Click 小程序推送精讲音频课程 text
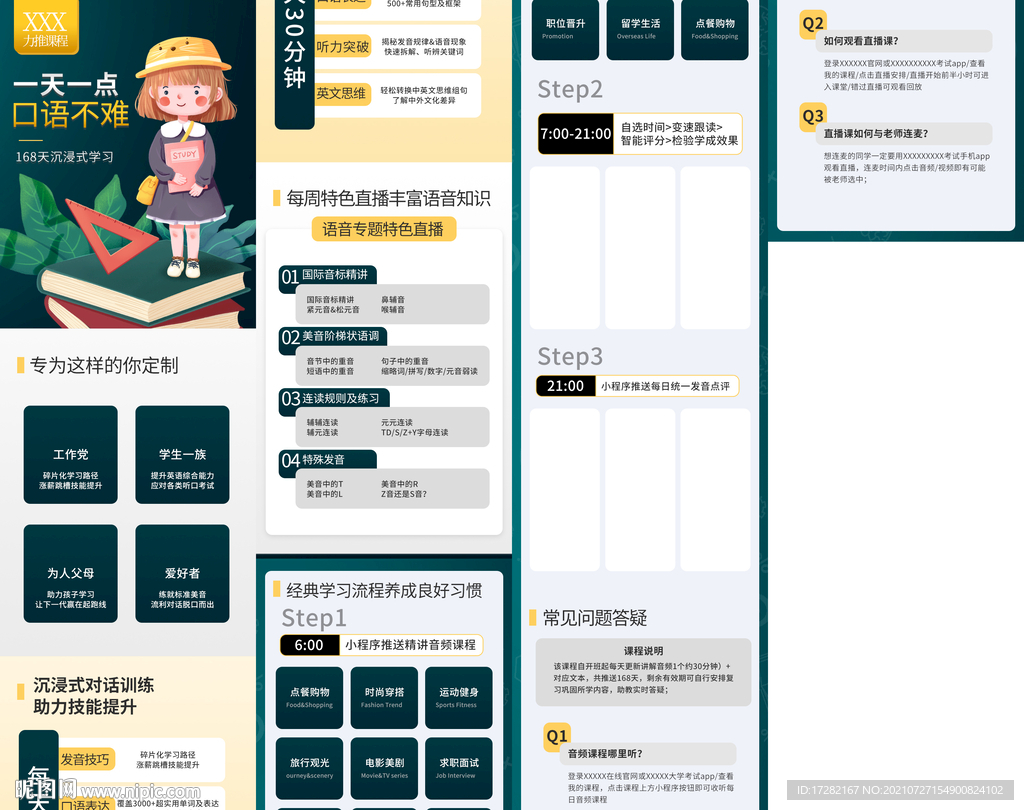The height and width of the screenshot is (810, 1024). (x=410, y=645)
